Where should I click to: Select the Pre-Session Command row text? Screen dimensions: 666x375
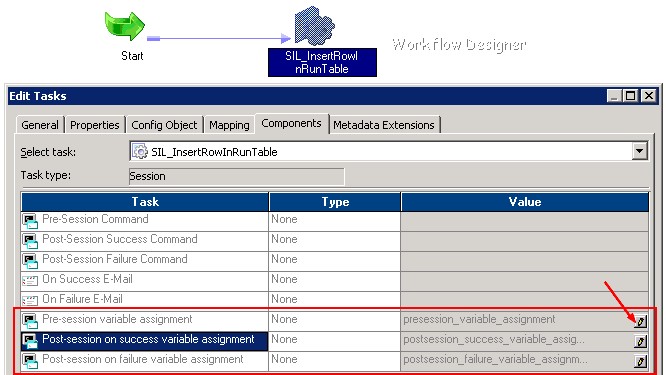click(x=95, y=219)
